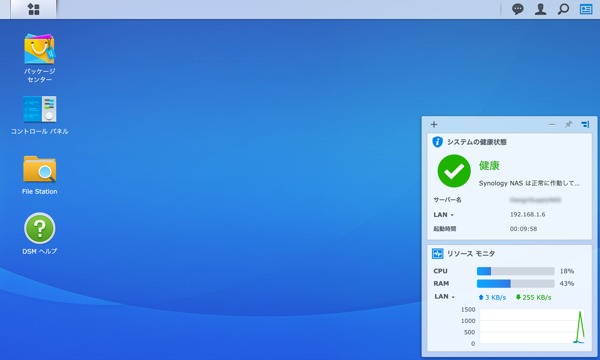
Task: Click the Resource Monitor widget title
Action: pyautogui.click(x=471, y=254)
